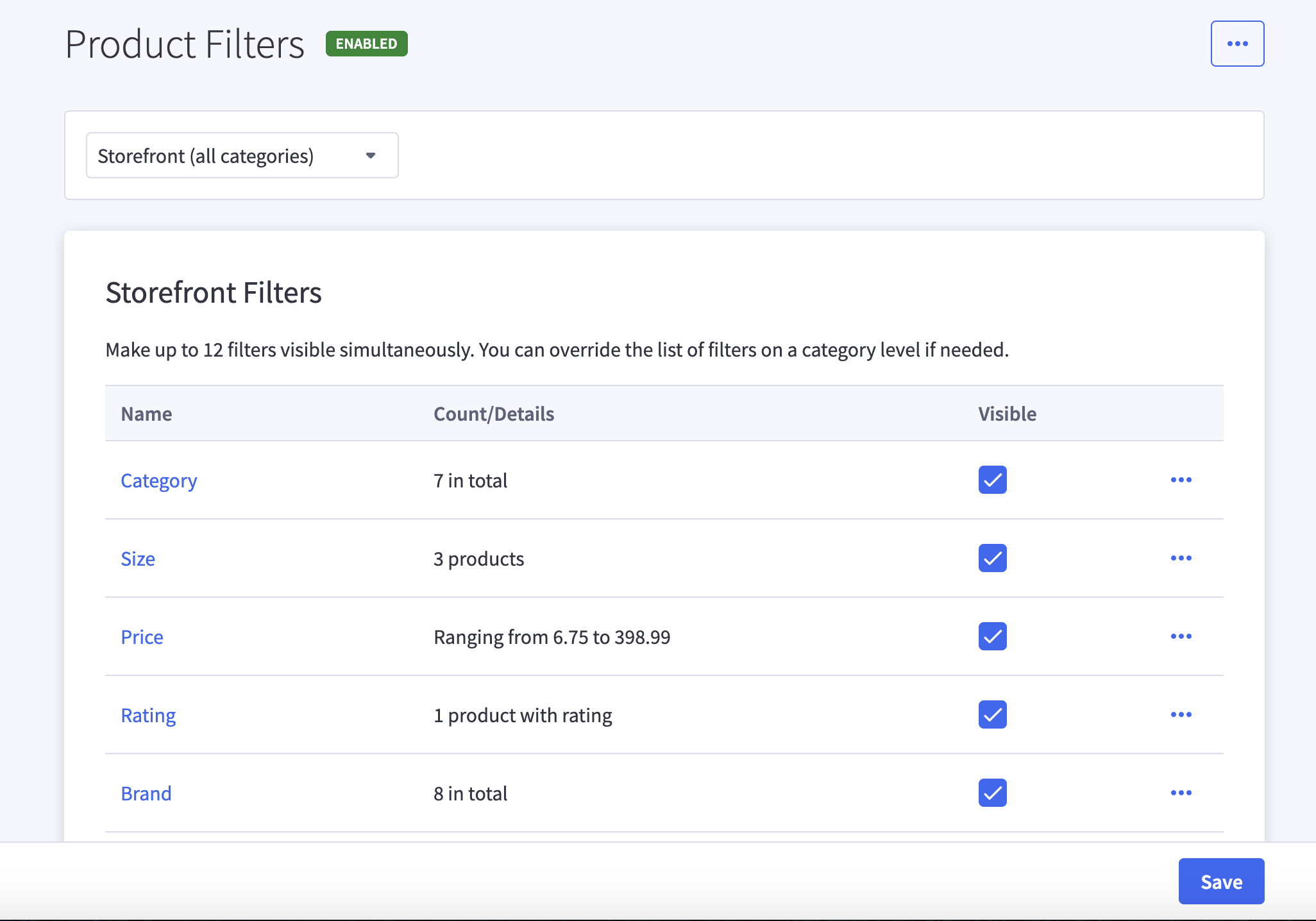Screen dimensions: 1316x921
Task: Click the ENABLED status badge
Action: (366, 44)
